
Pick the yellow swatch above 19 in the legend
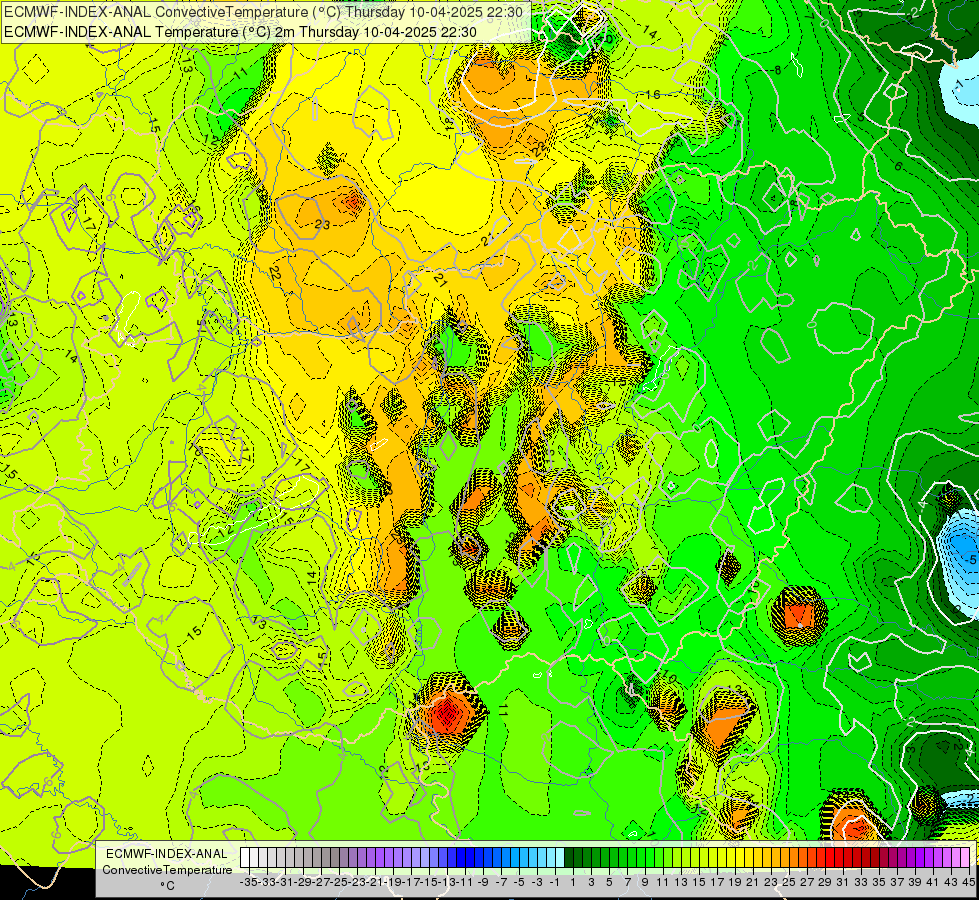click(731, 857)
